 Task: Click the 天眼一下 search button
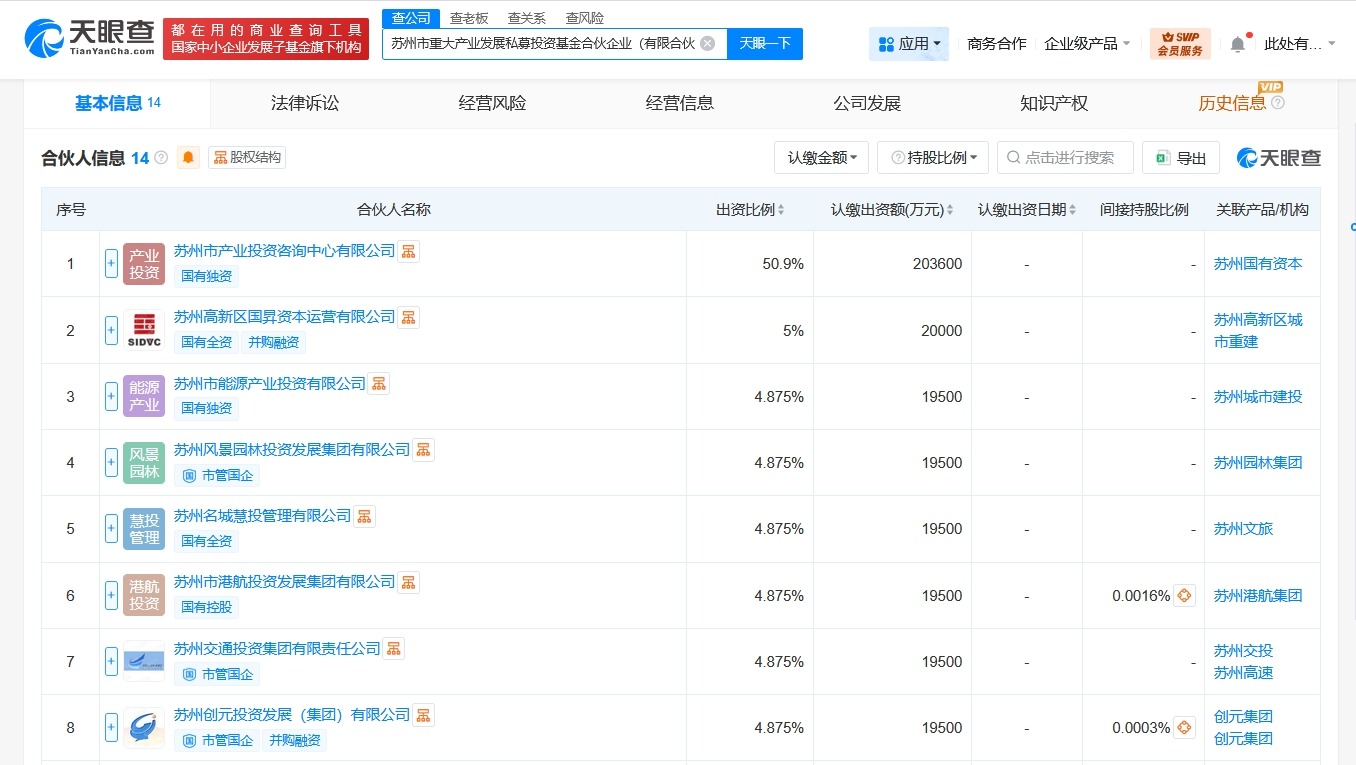(x=765, y=43)
